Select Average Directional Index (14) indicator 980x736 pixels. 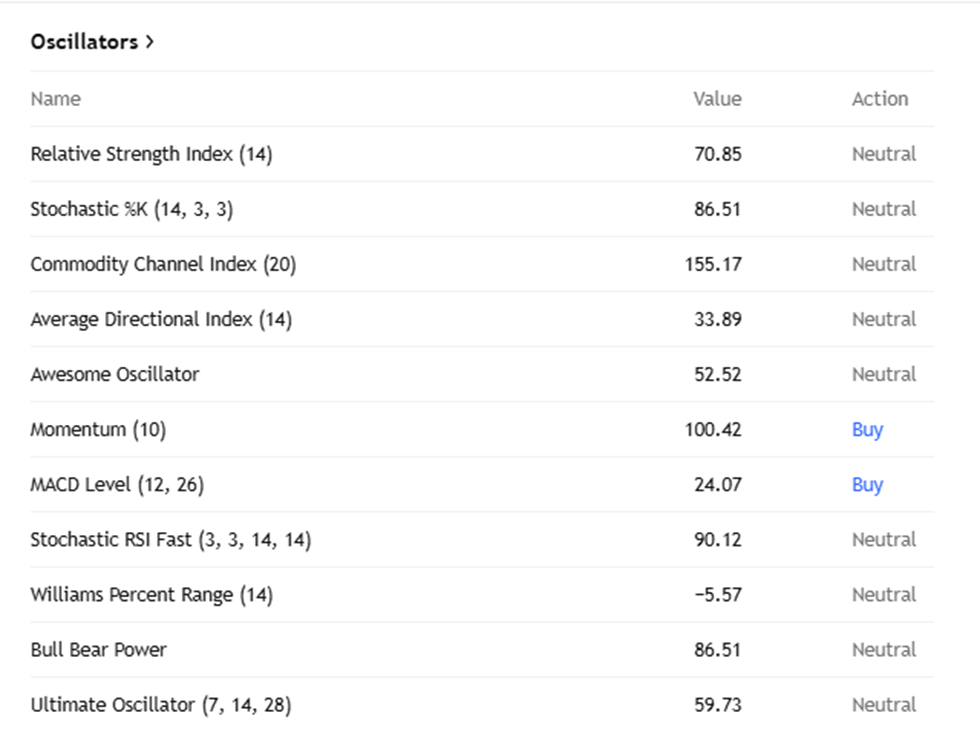click(161, 319)
